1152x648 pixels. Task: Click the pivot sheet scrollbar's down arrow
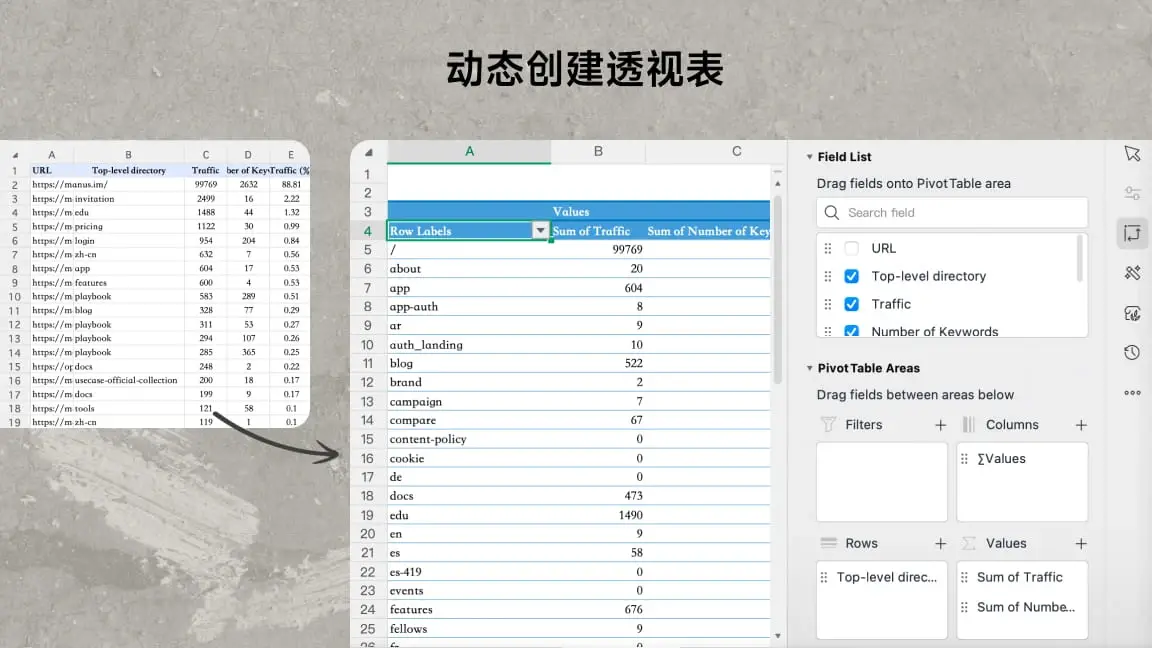(x=777, y=636)
